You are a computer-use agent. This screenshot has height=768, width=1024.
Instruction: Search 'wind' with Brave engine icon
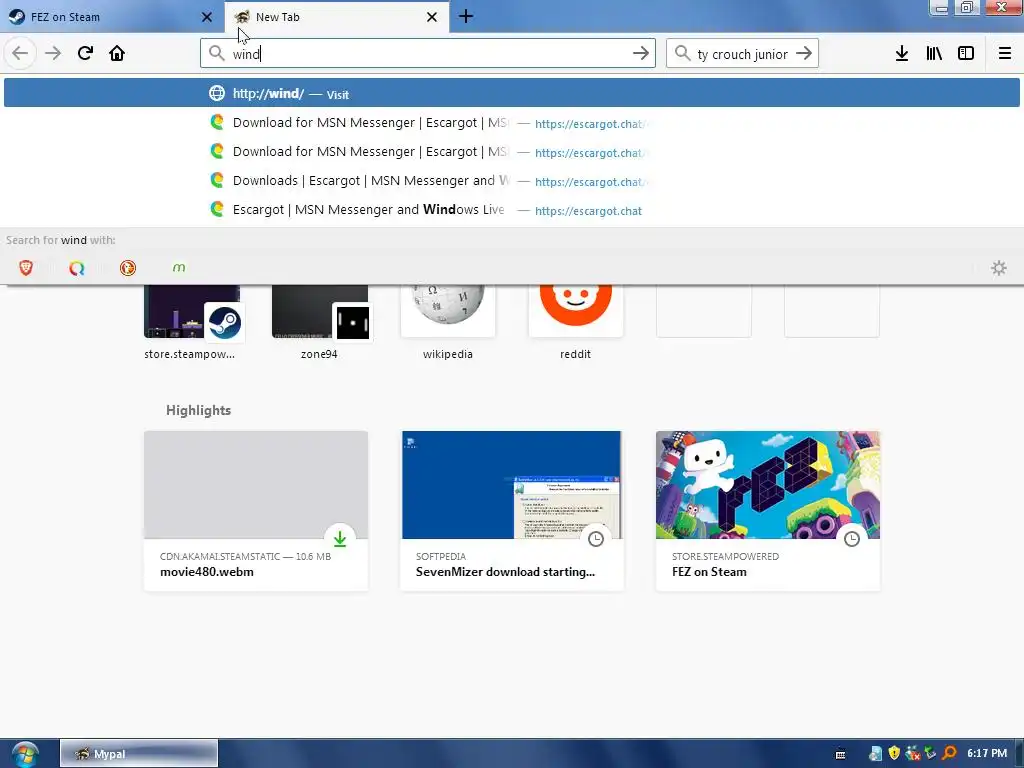click(x=26, y=268)
